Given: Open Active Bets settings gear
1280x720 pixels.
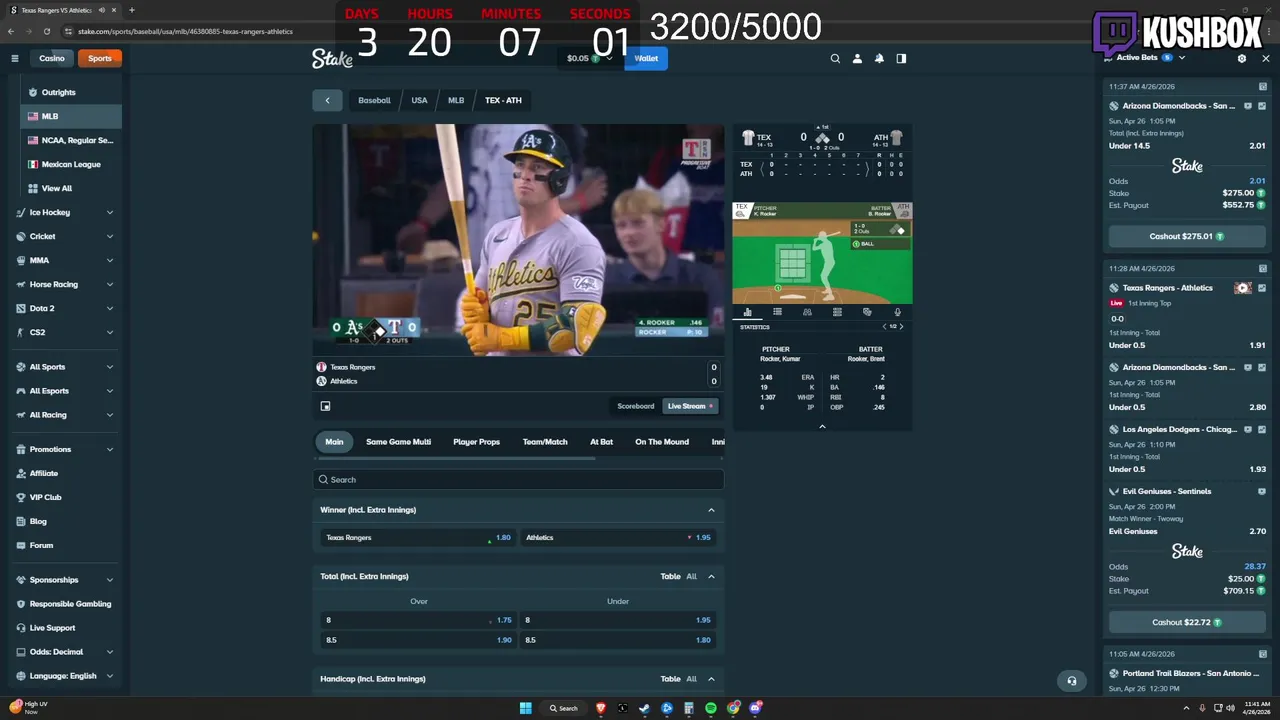Looking at the screenshot, I should coord(1242,58).
